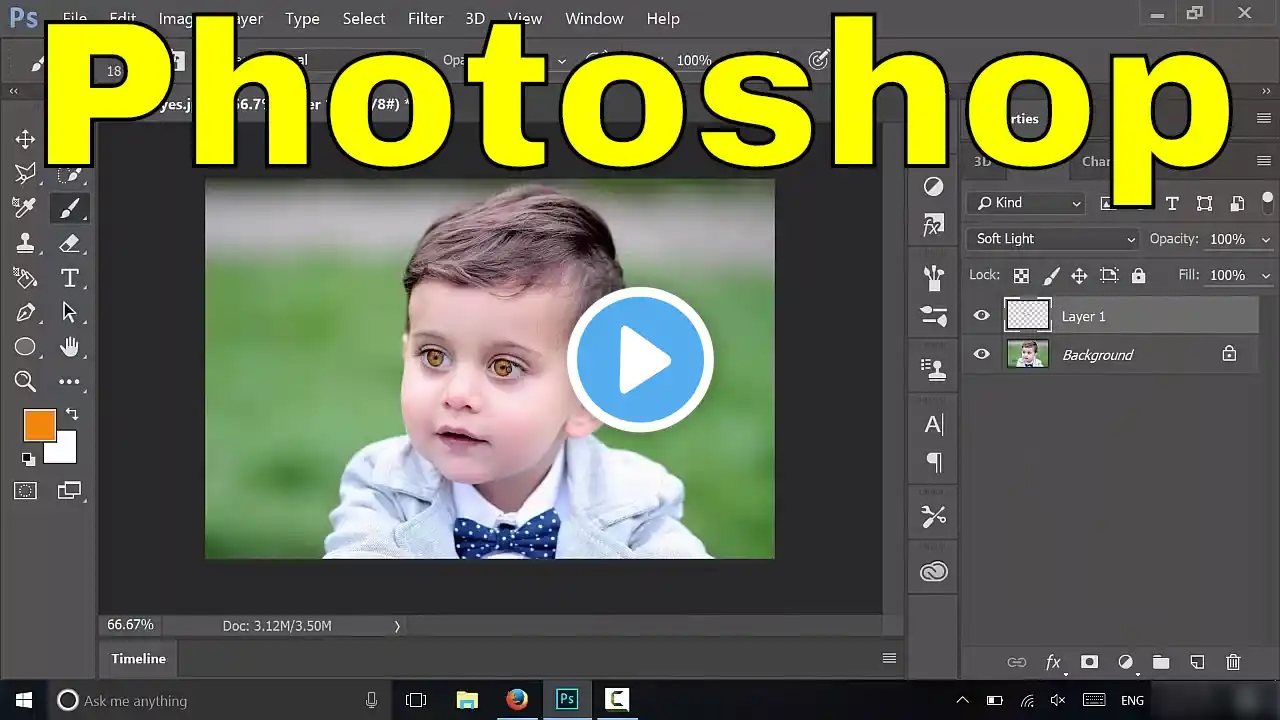Hide the Background layer eye icon
The width and height of the screenshot is (1280, 720).
pyautogui.click(x=981, y=354)
